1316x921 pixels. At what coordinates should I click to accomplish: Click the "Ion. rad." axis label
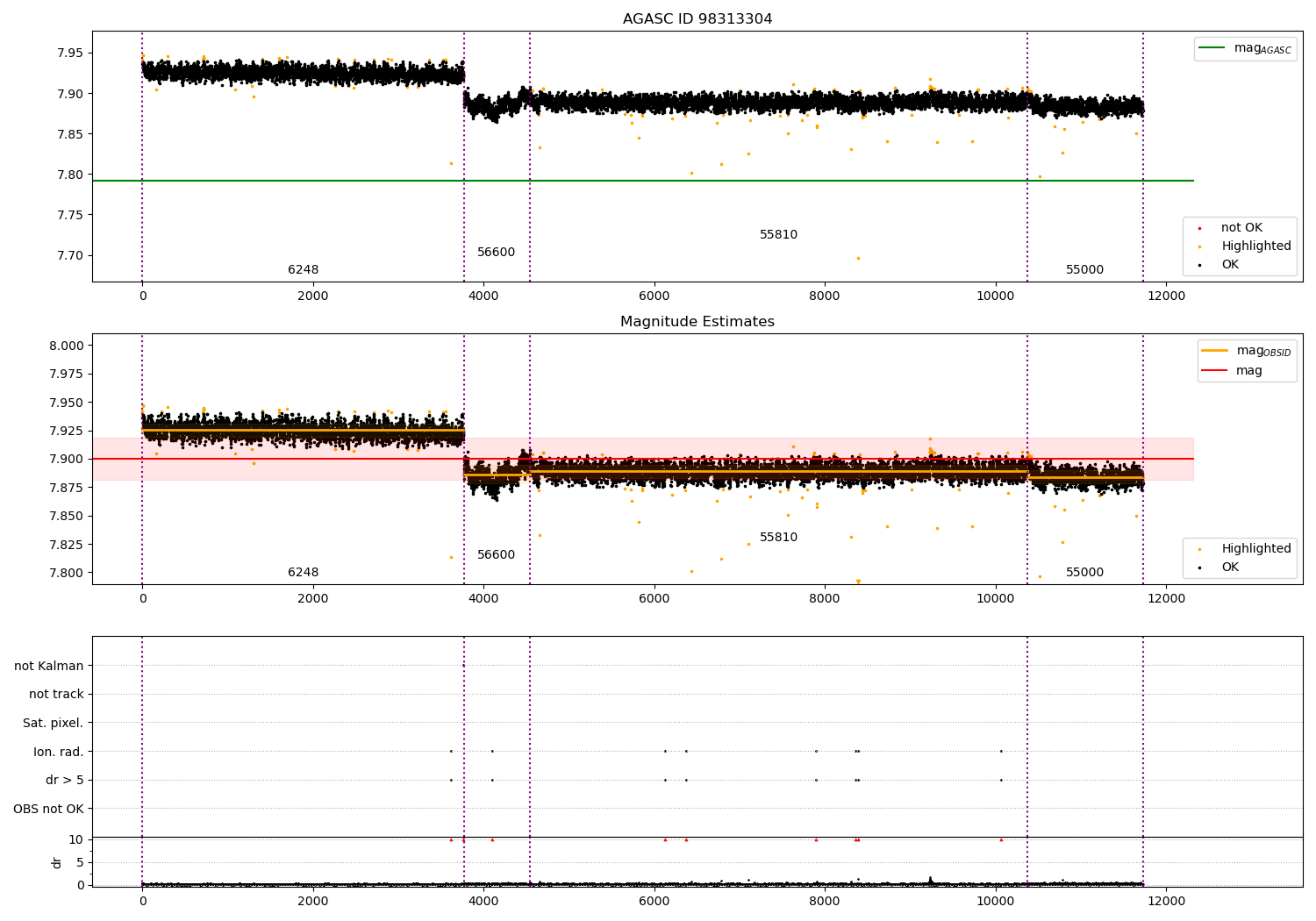pyautogui.click(x=59, y=752)
